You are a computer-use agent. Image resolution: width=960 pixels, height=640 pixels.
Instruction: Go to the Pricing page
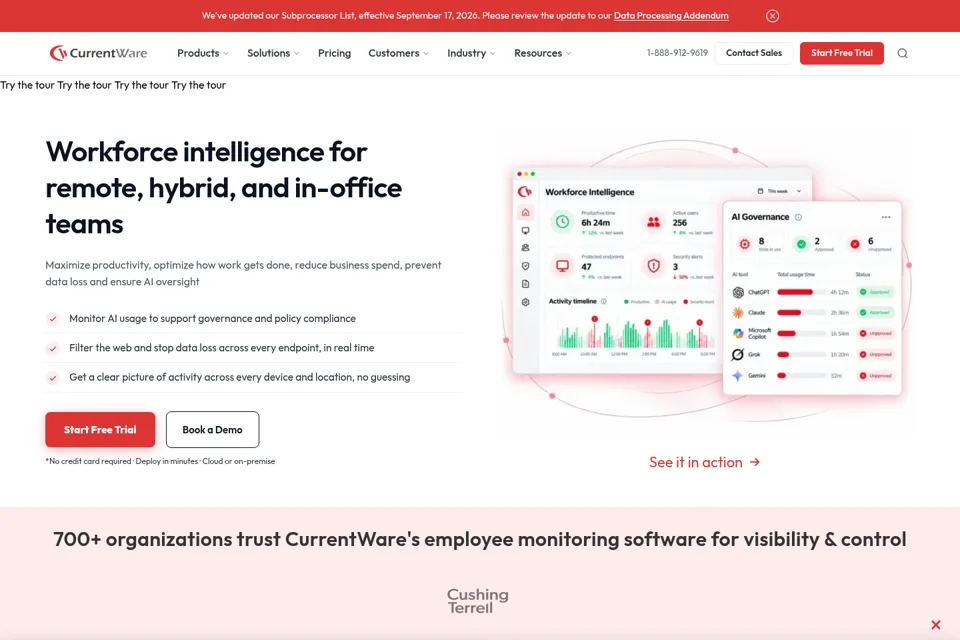pos(334,53)
